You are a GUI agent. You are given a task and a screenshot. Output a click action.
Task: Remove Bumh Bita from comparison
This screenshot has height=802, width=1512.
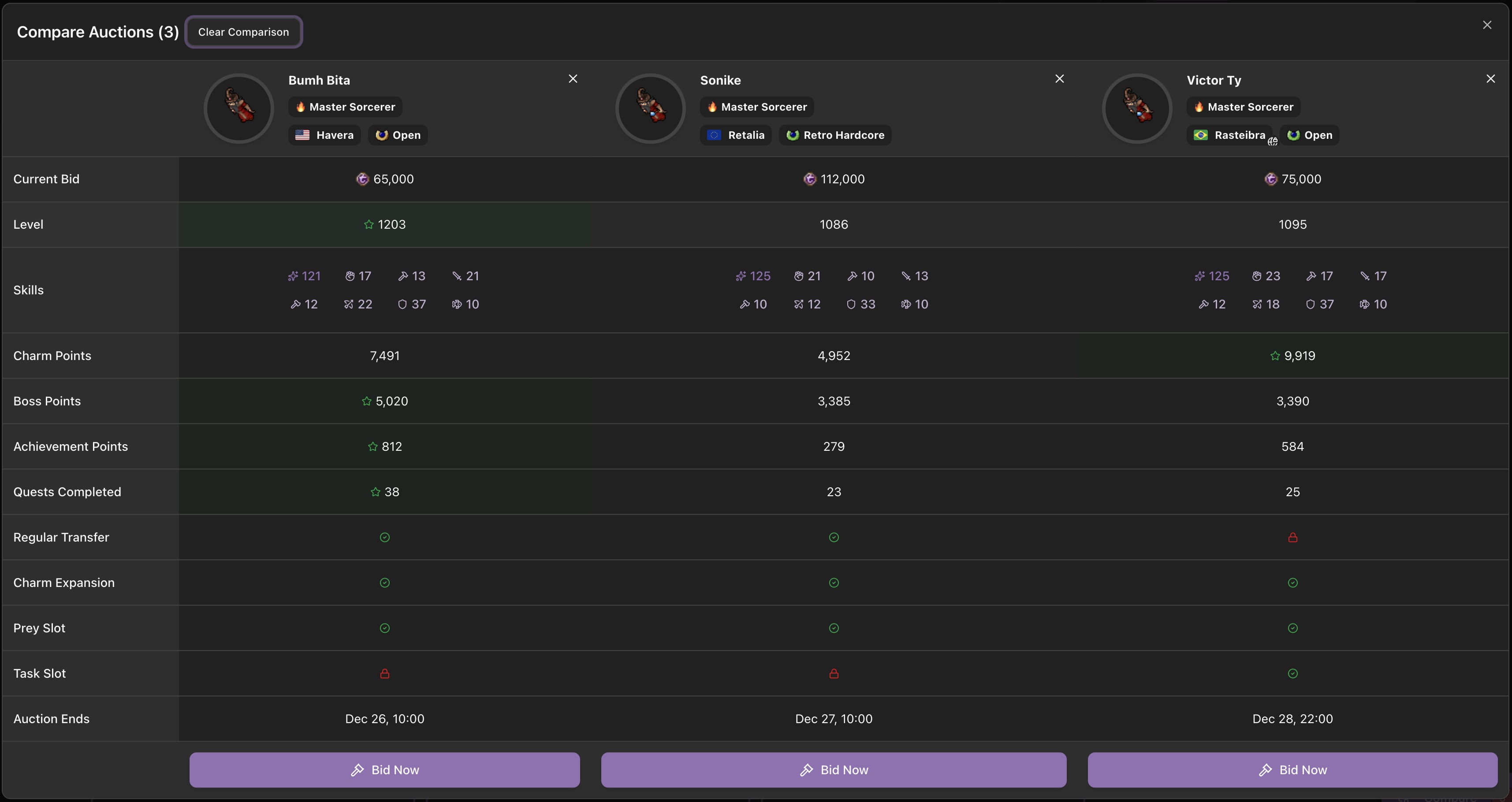[573, 78]
